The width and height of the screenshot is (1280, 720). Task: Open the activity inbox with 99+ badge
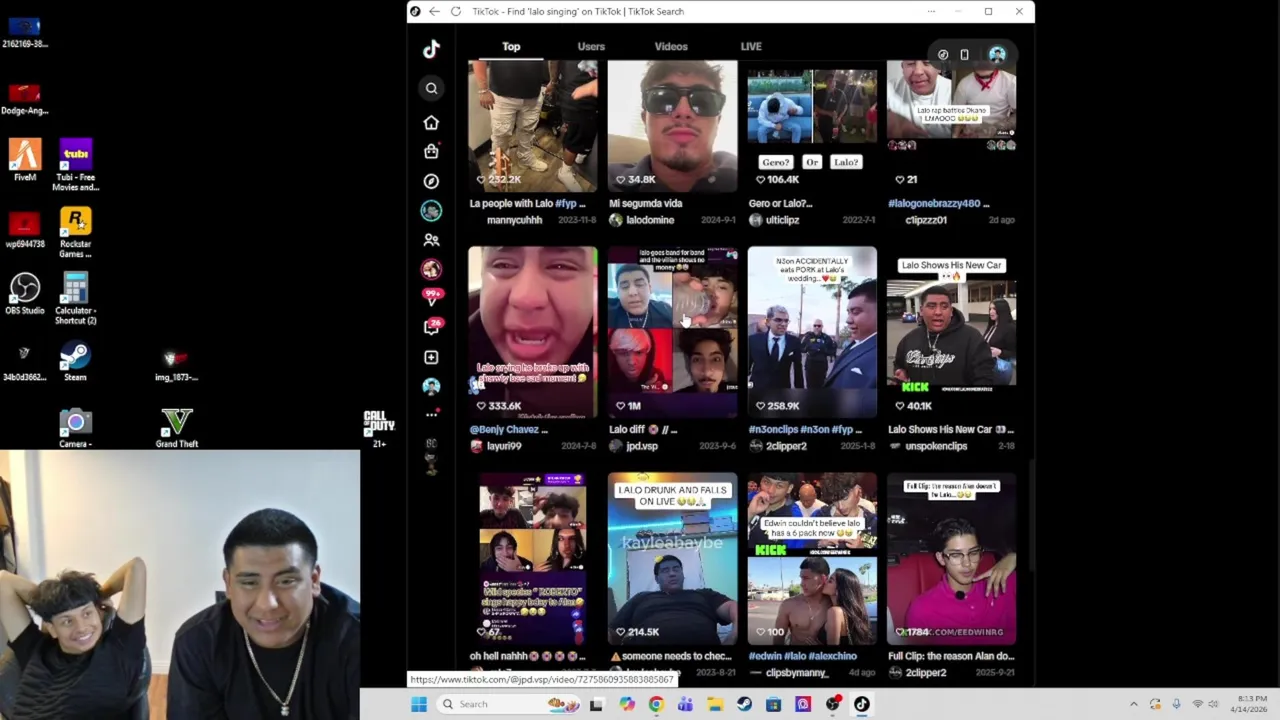pos(431,298)
